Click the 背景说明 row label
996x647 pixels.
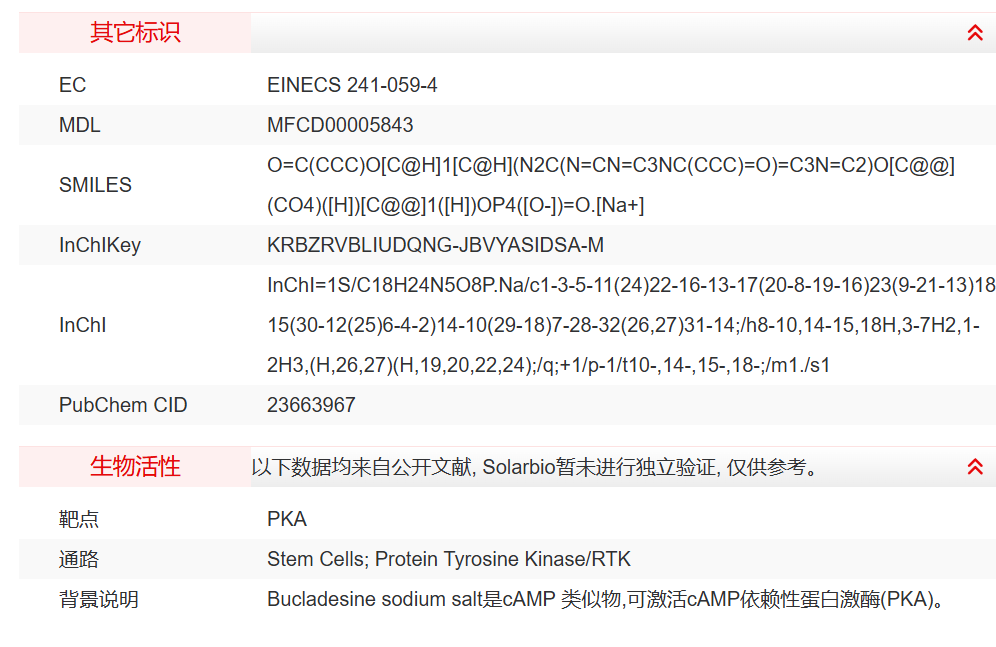point(99,599)
